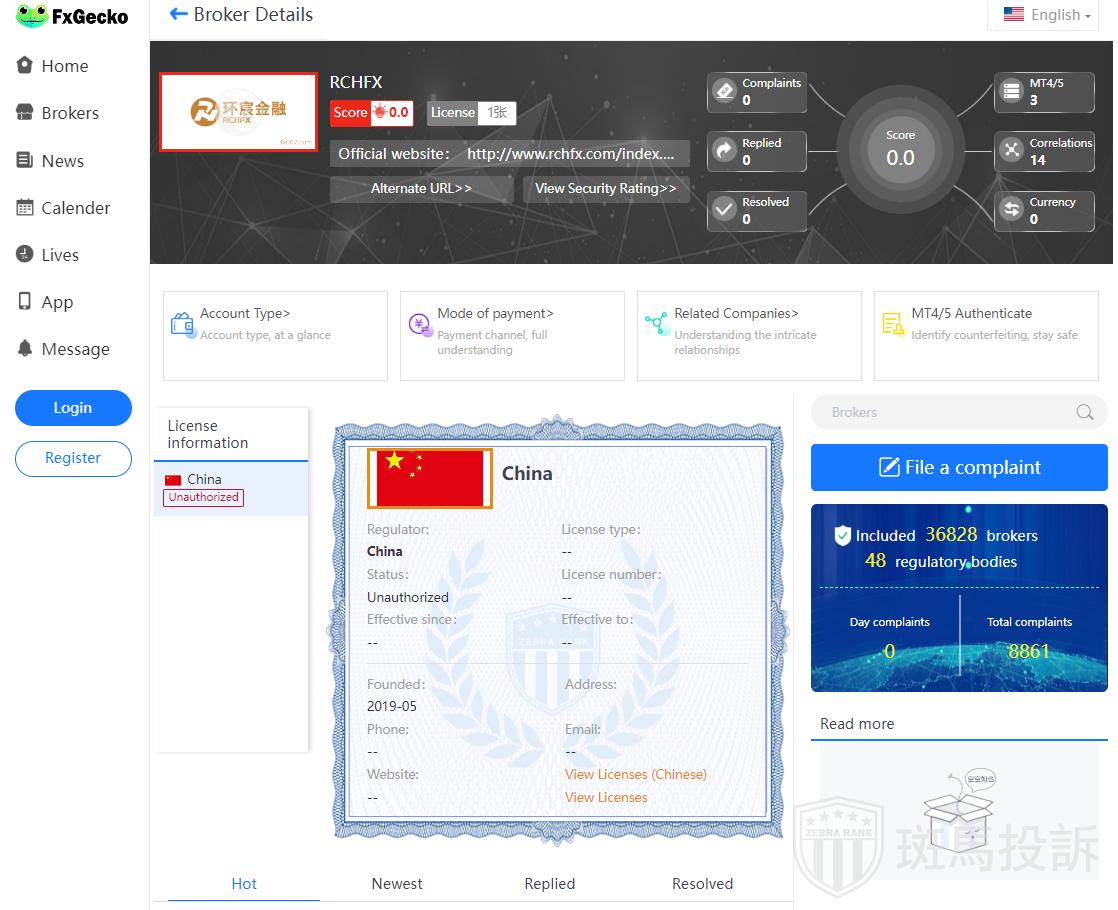Open Brokers in the sidebar menu
Image resolution: width=1118 pixels, height=910 pixels.
69,113
